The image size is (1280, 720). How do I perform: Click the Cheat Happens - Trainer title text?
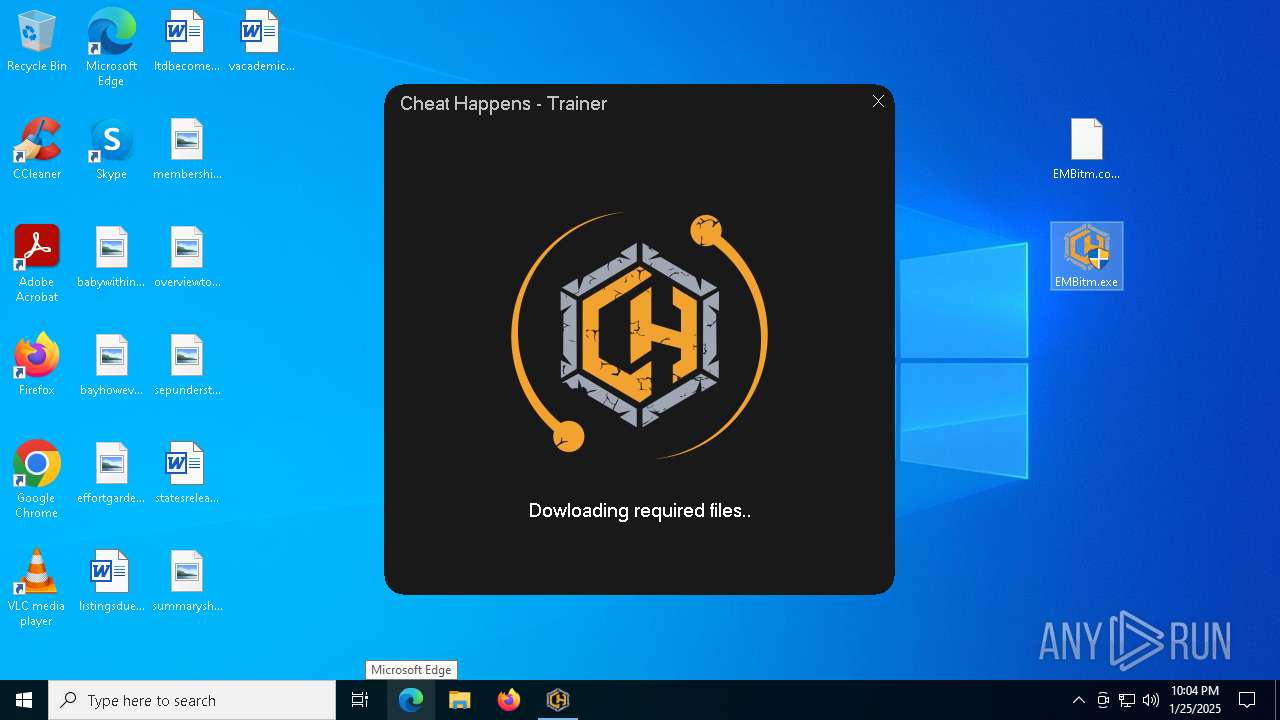click(503, 103)
